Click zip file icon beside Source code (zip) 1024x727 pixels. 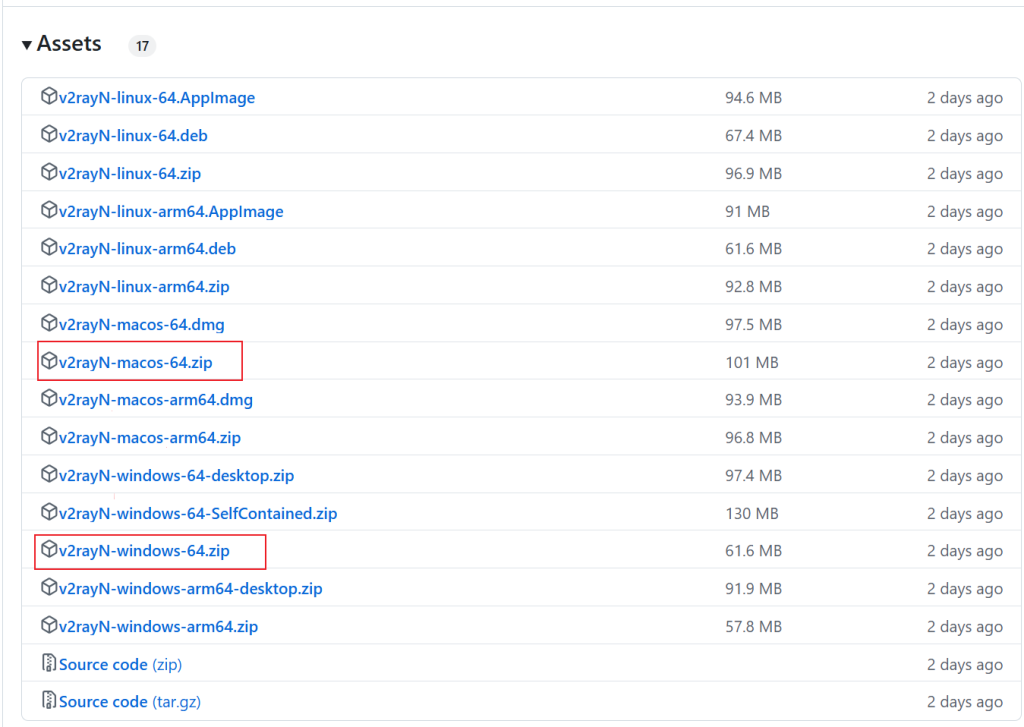pos(49,664)
